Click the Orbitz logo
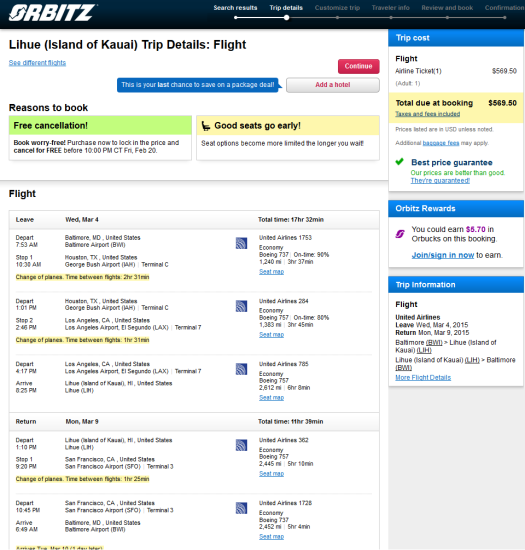525x550 pixels. click(x=53, y=13)
